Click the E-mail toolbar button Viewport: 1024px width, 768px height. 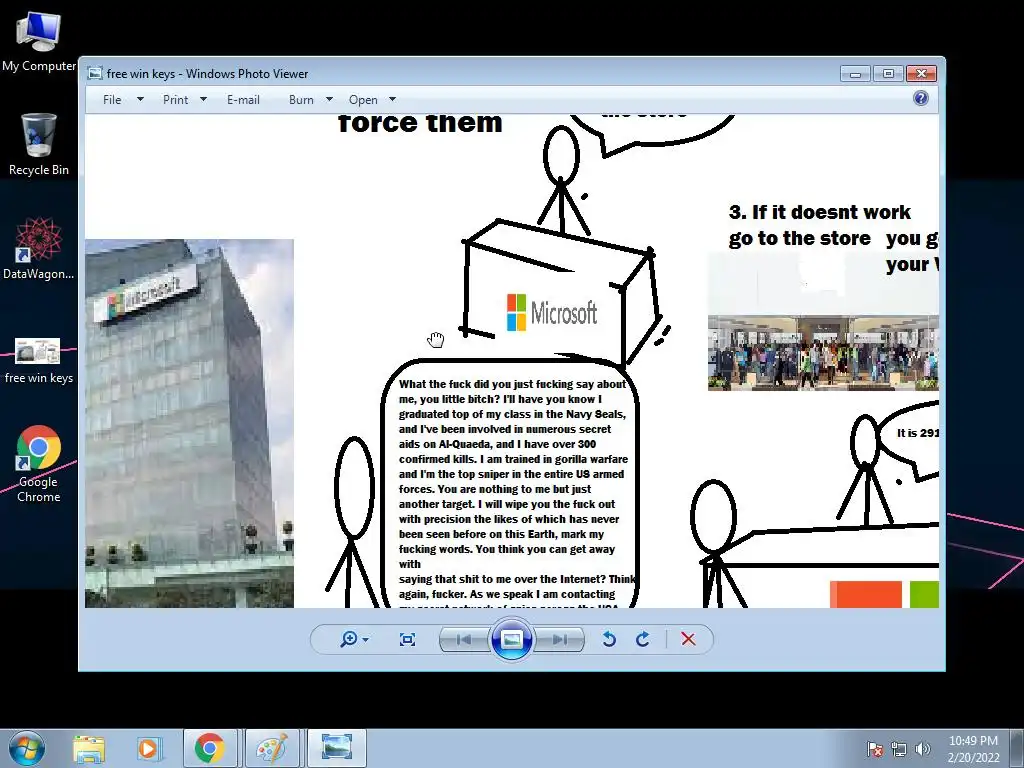pyautogui.click(x=244, y=100)
